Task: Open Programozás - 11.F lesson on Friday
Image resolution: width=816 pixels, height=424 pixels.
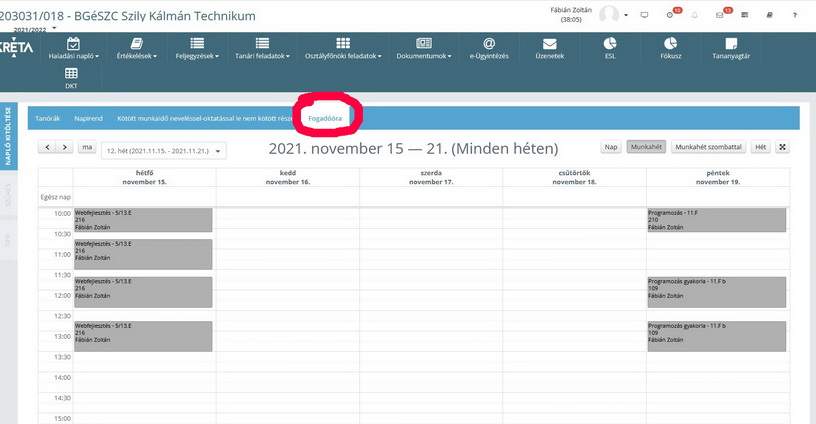Action: pos(716,220)
